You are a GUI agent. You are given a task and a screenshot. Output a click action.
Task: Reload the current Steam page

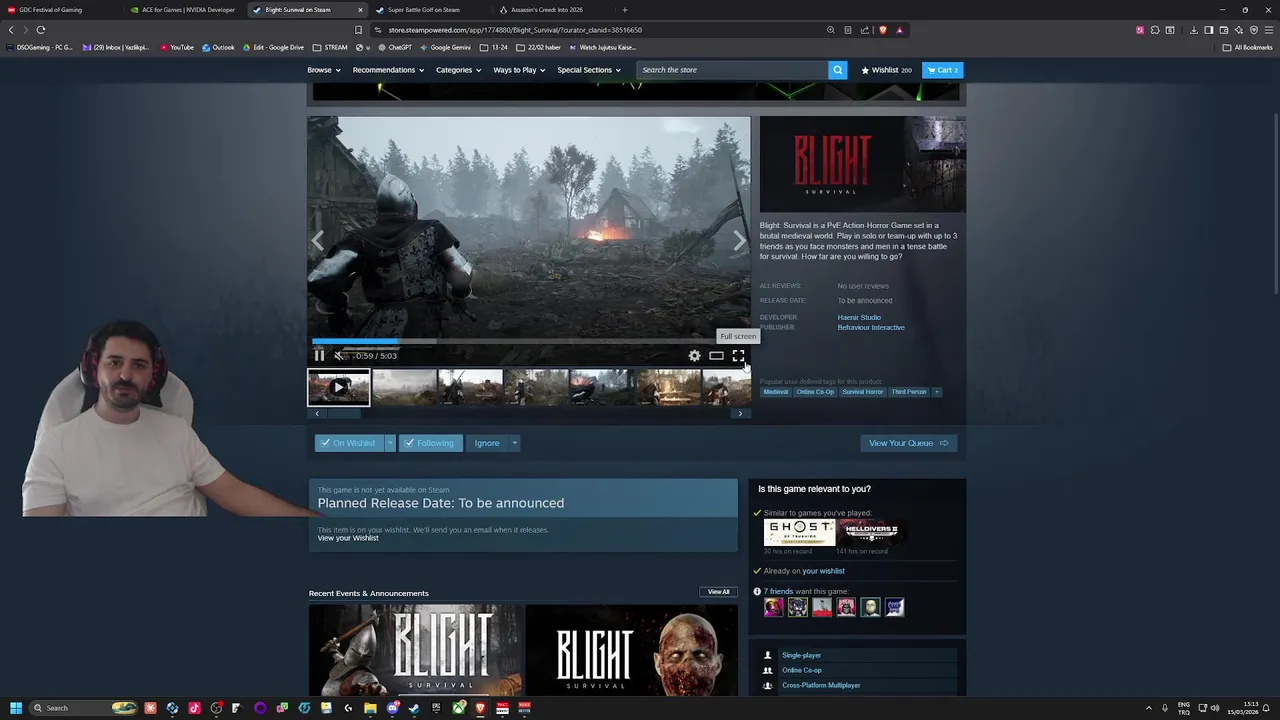[x=41, y=30]
